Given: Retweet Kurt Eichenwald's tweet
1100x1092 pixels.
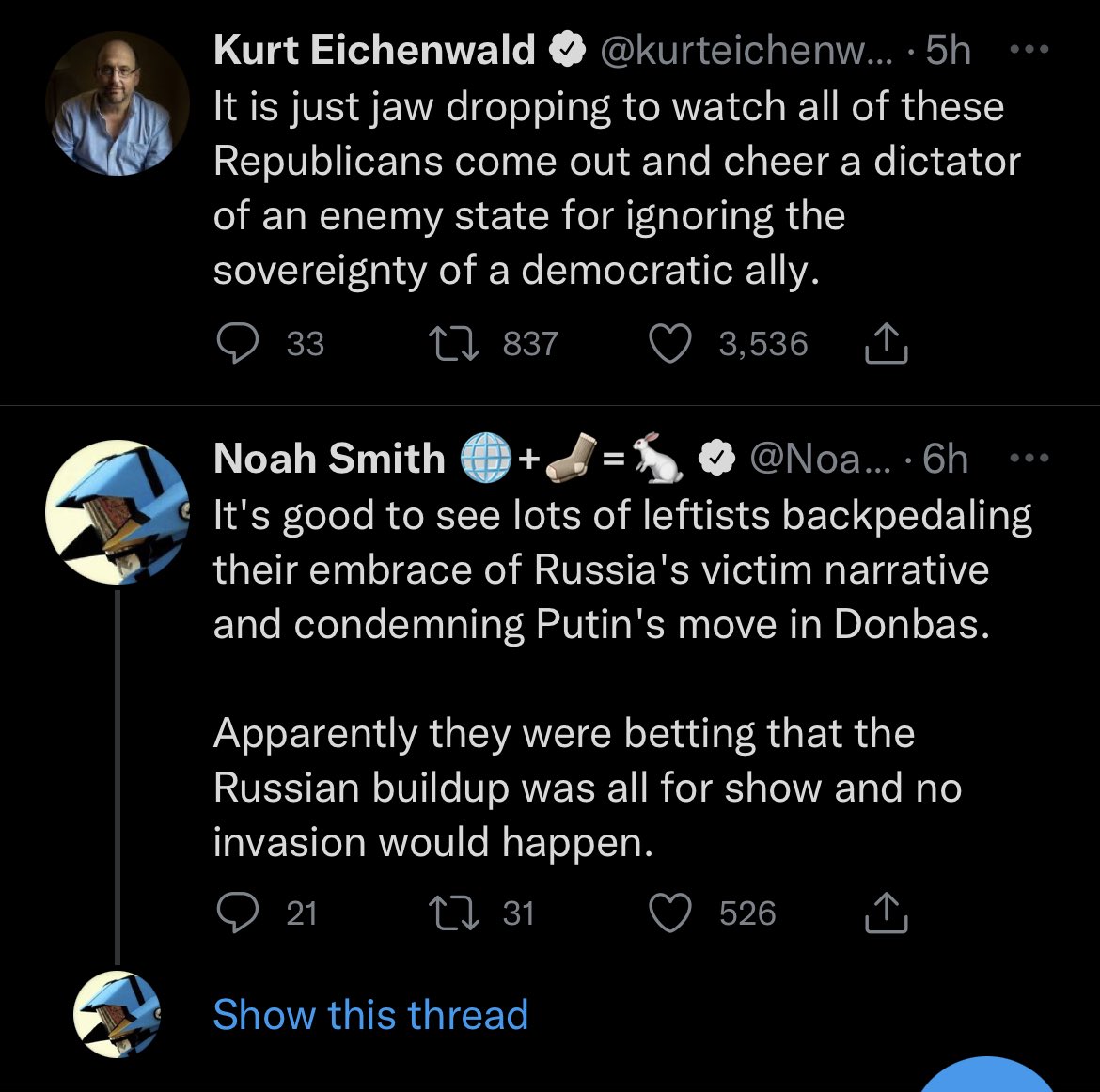Looking at the screenshot, I should pyautogui.click(x=454, y=344).
